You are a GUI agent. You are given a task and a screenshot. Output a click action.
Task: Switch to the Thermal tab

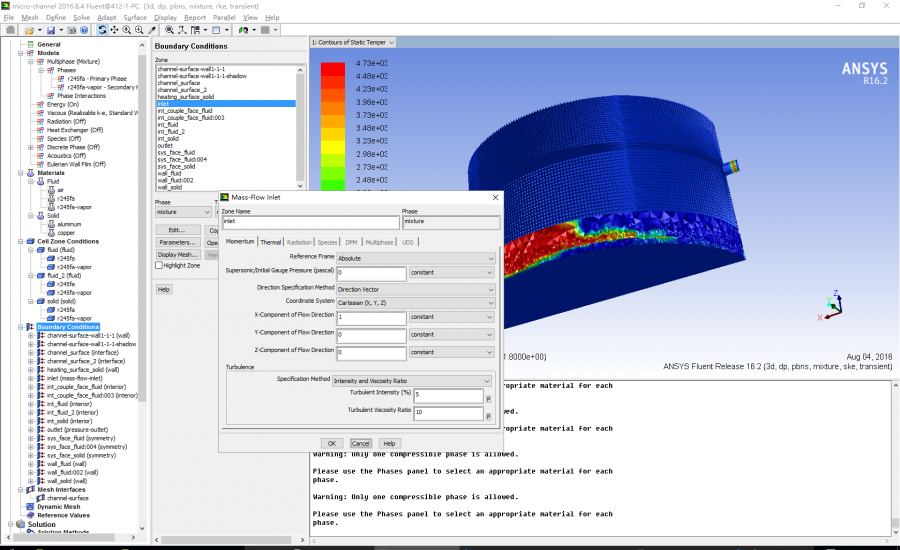point(271,242)
